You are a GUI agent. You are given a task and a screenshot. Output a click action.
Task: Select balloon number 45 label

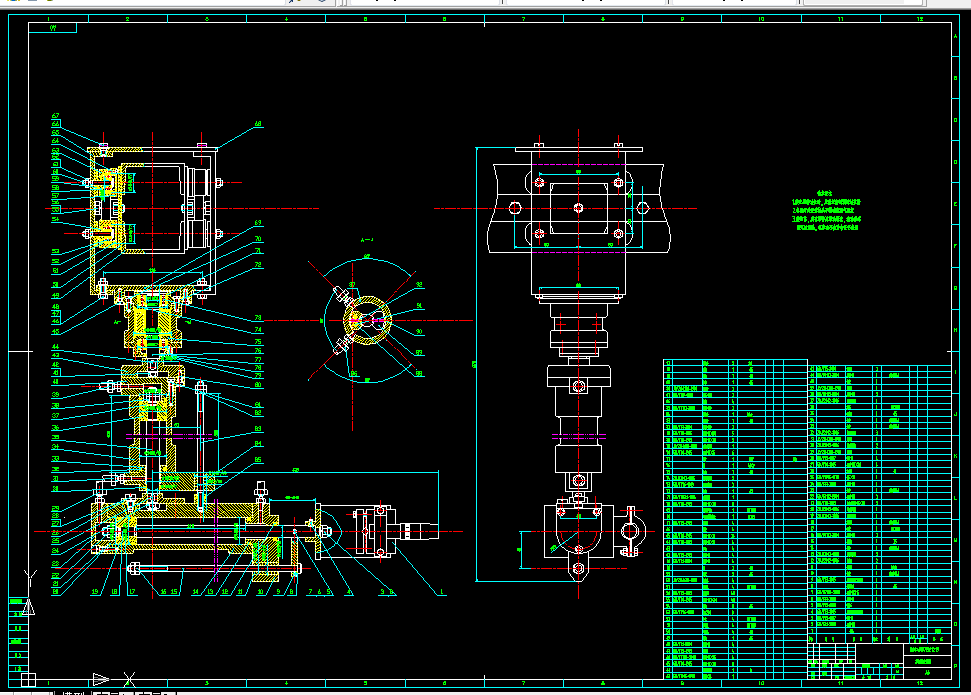point(56,331)
